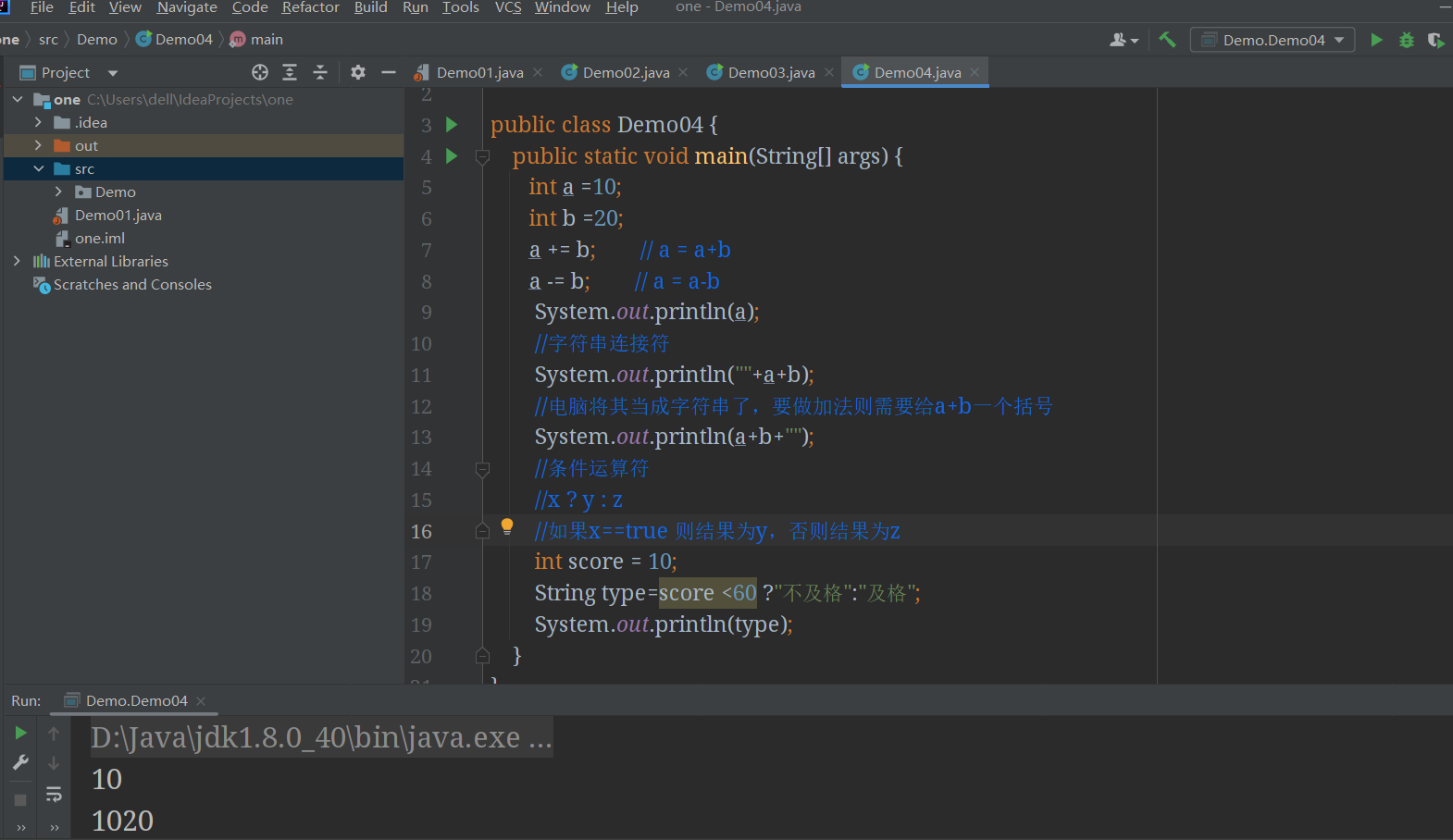Expand External Libraries node

pyautogui.click(x=18, y=261)
